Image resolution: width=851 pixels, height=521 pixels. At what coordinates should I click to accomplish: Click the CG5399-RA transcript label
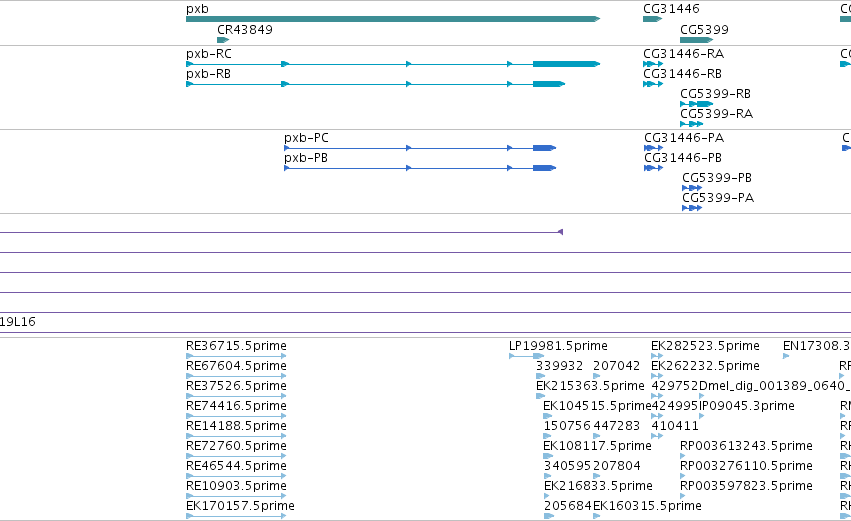[716, 114]
